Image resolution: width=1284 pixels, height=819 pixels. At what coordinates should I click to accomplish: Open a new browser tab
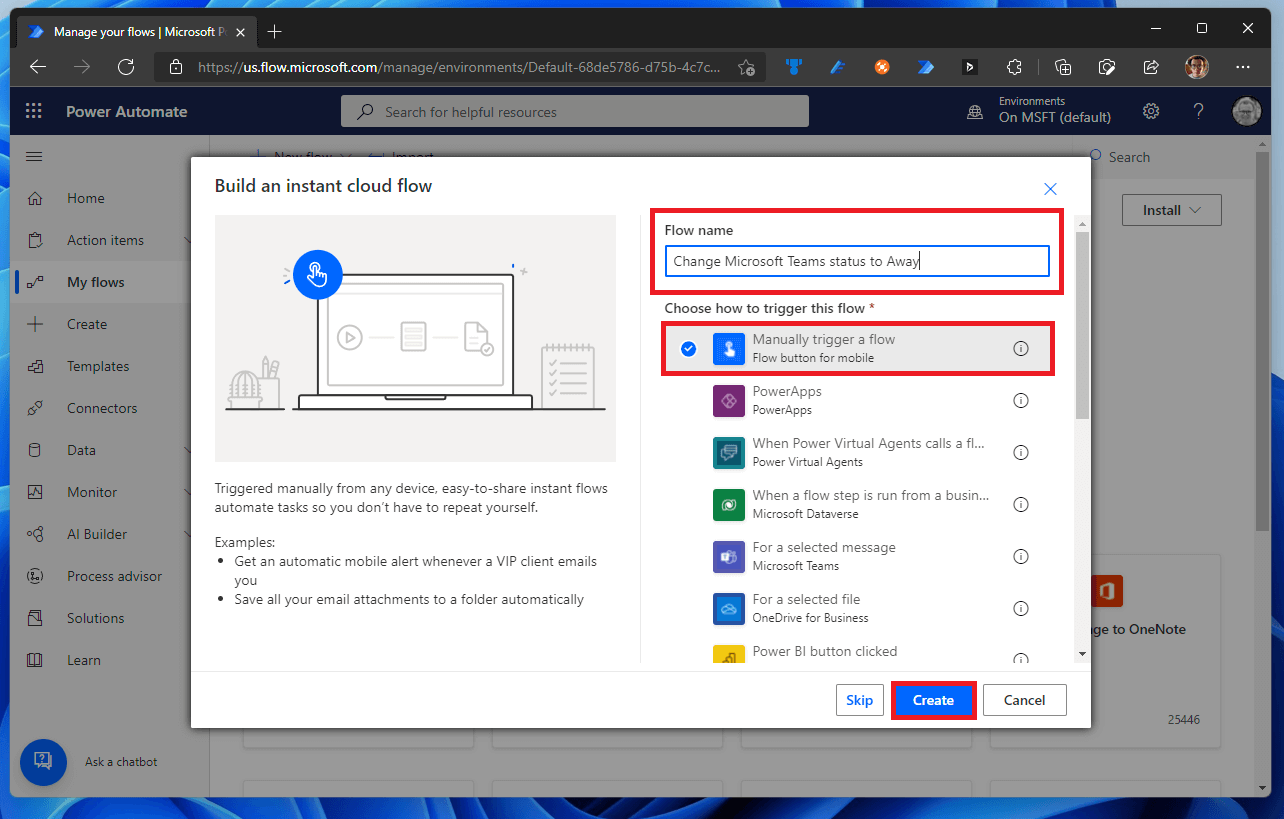[x=275, y=31]
